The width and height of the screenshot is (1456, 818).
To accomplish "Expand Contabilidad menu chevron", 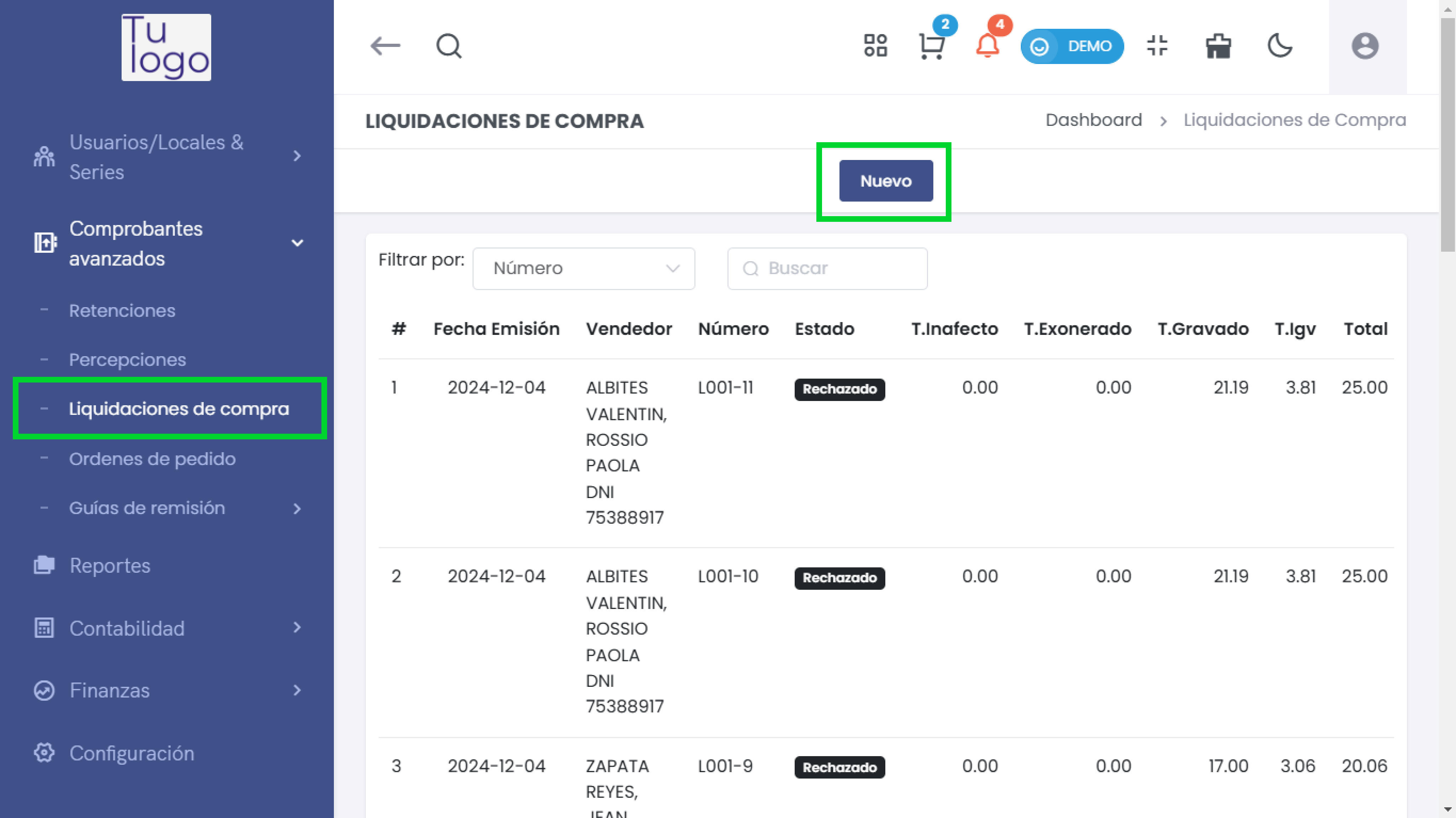I will [297, 627].
